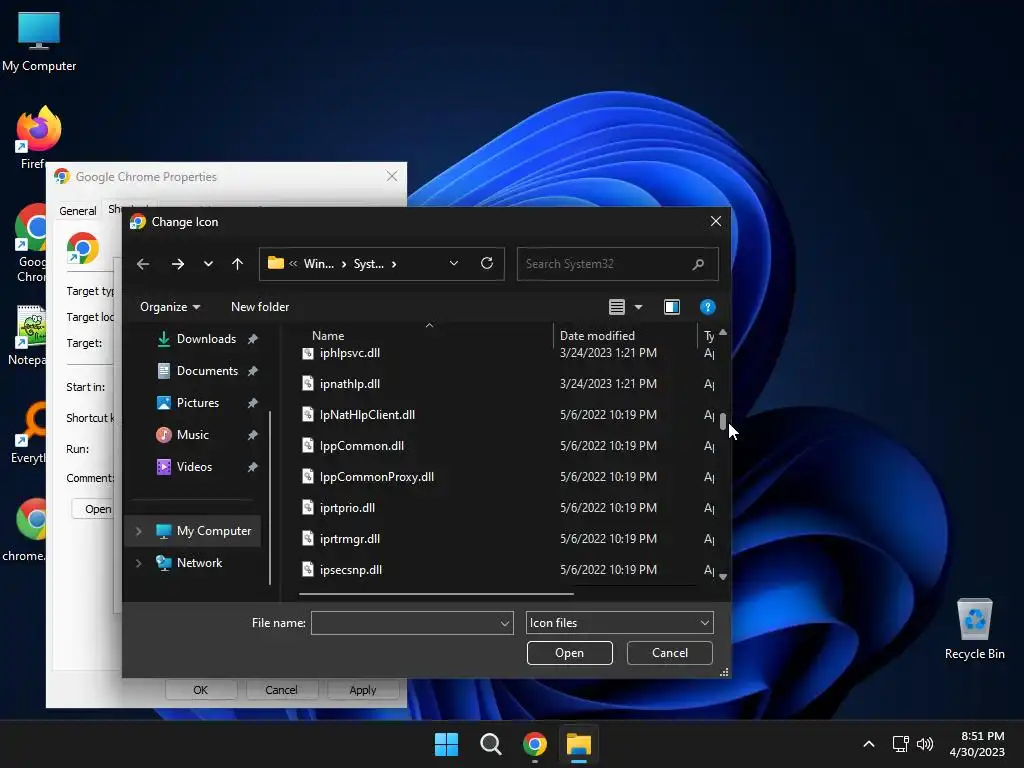The width and height of the screenshot is (1024, 768).
Task: Click scroll down arrow of file list
Action: pos(723,577)
